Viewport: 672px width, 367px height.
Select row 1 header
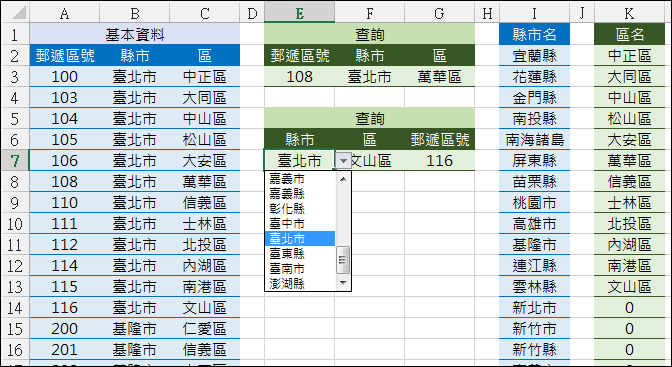tap(15, 34)
